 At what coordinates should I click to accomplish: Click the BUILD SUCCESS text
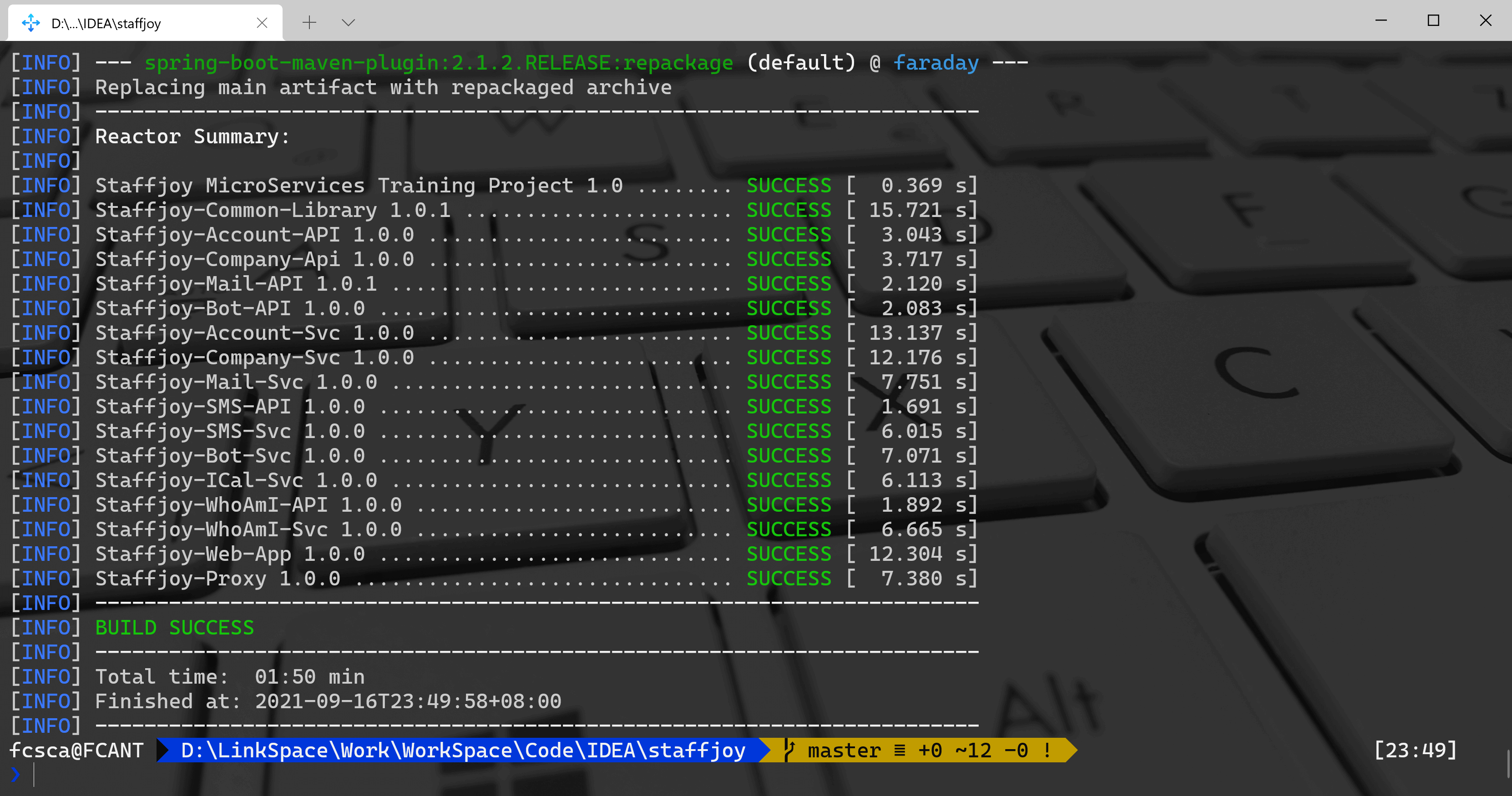click(x=174, y=628)
